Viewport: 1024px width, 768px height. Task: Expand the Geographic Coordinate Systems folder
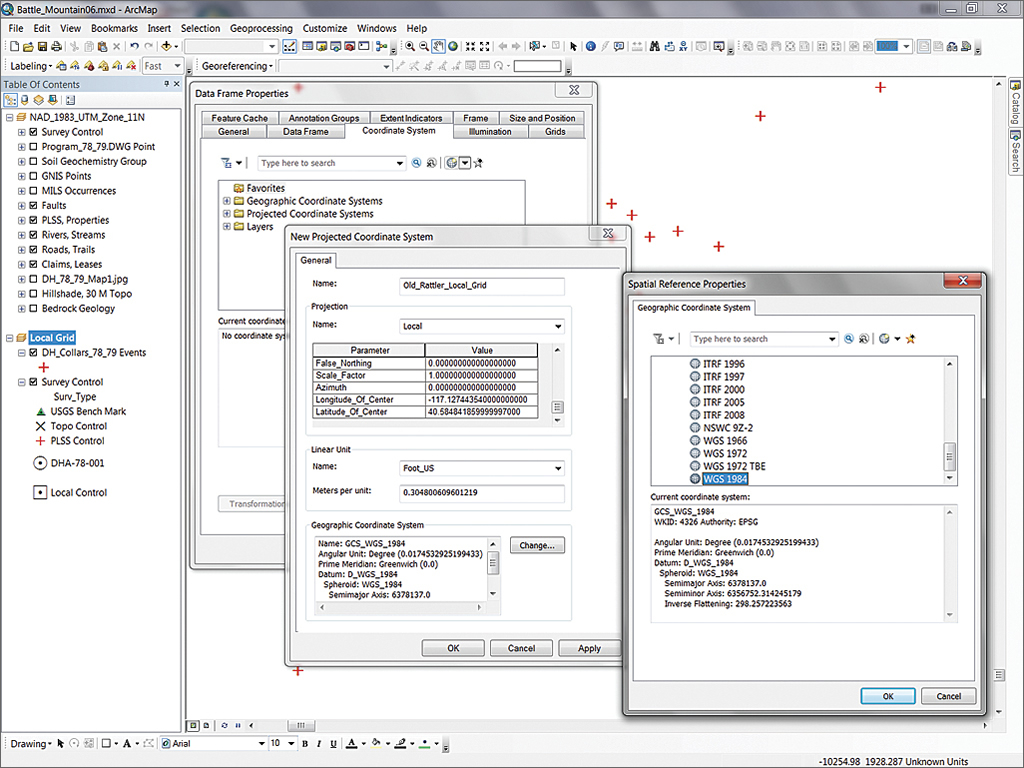[227, 201]
